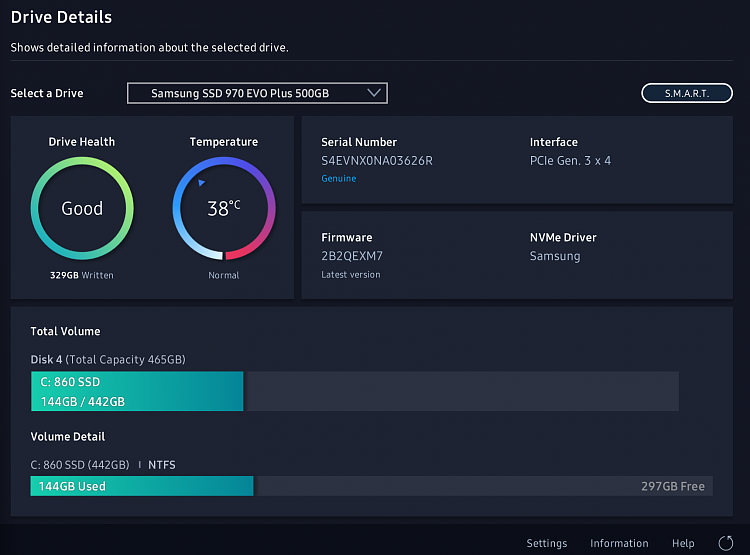Click the C: 860 SSD total volume bar

pos(137,391)
